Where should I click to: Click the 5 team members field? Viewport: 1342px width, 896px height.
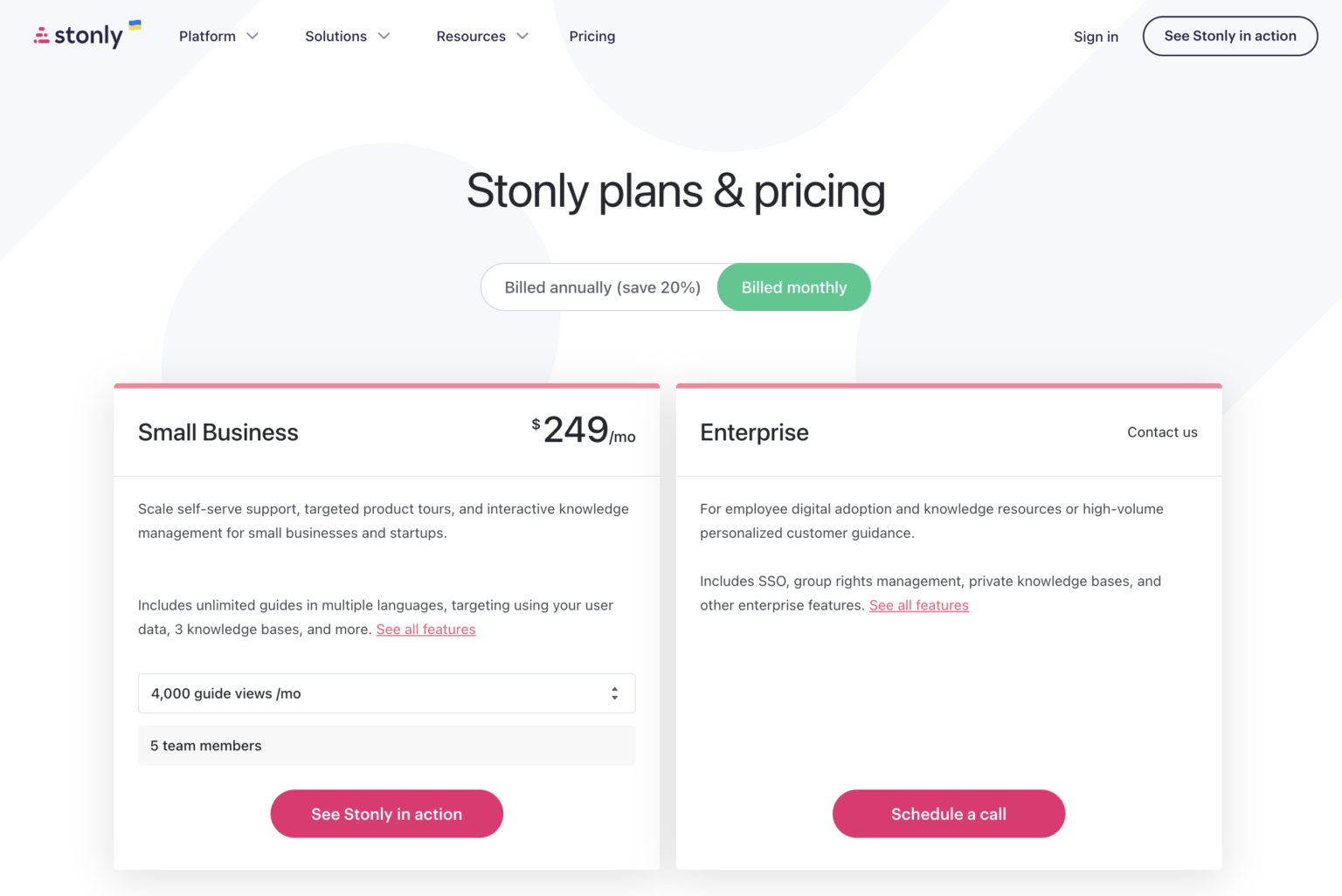tap(386, 745)
